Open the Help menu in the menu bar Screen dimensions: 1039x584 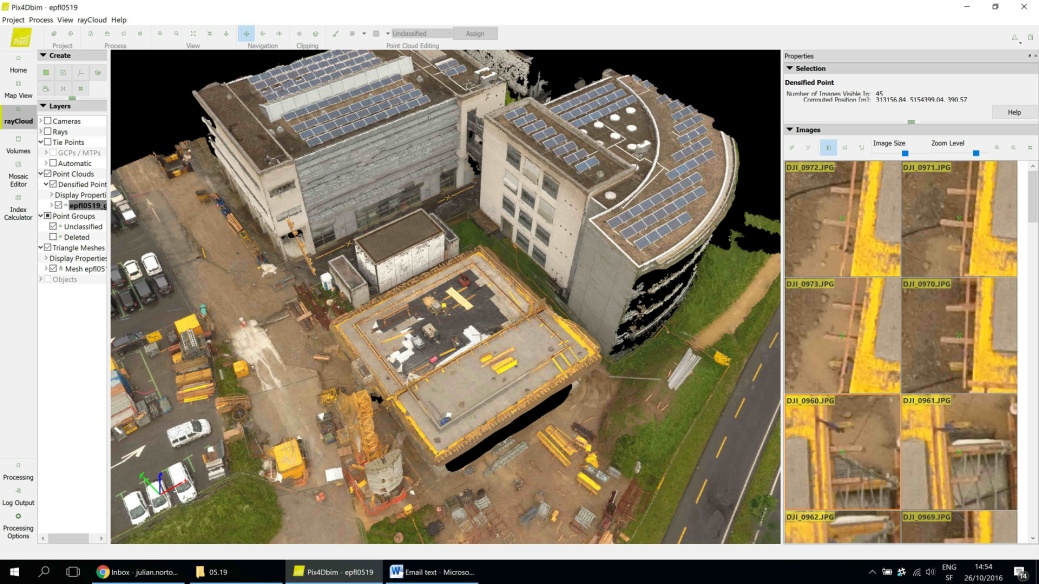[119, 20]
